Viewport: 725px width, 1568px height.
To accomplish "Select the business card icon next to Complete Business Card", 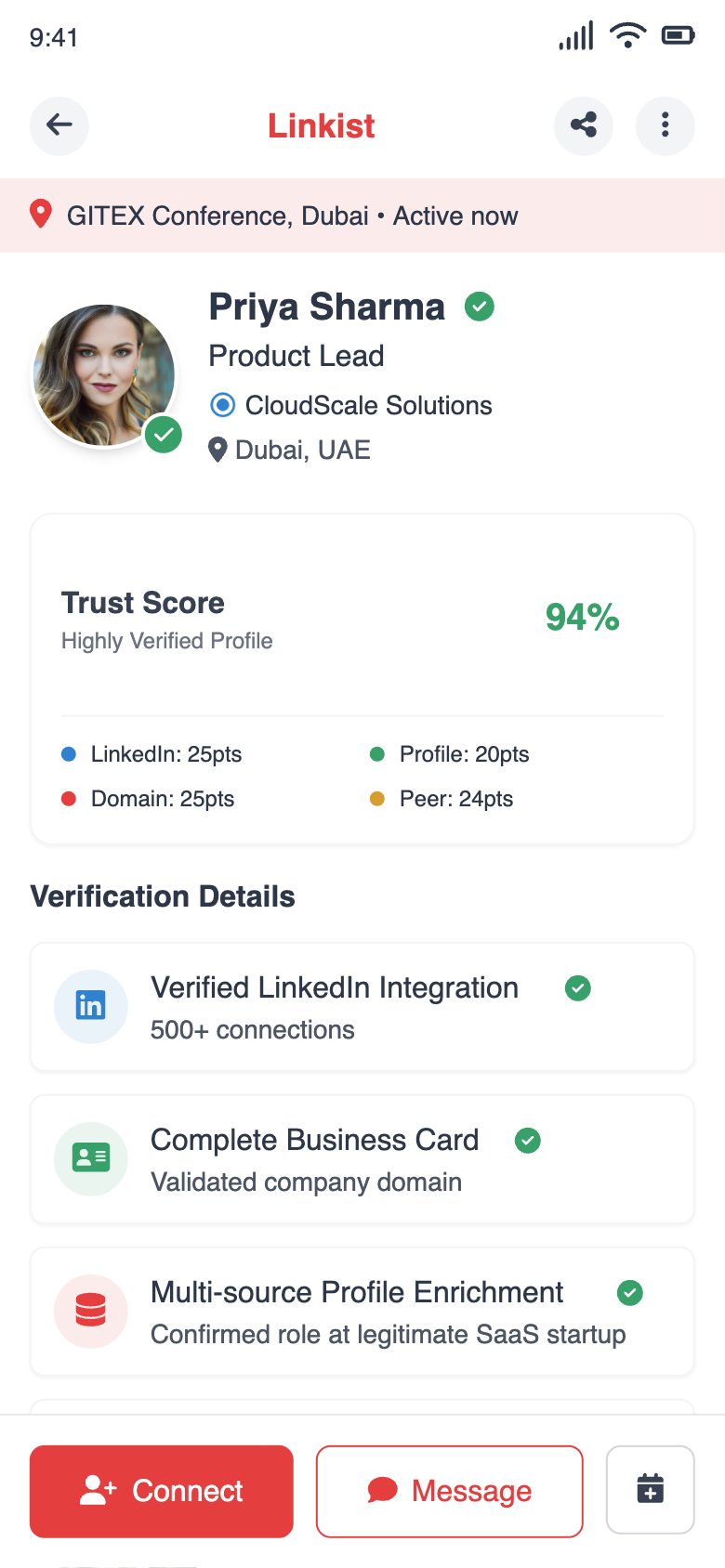I will (90, 1158).
